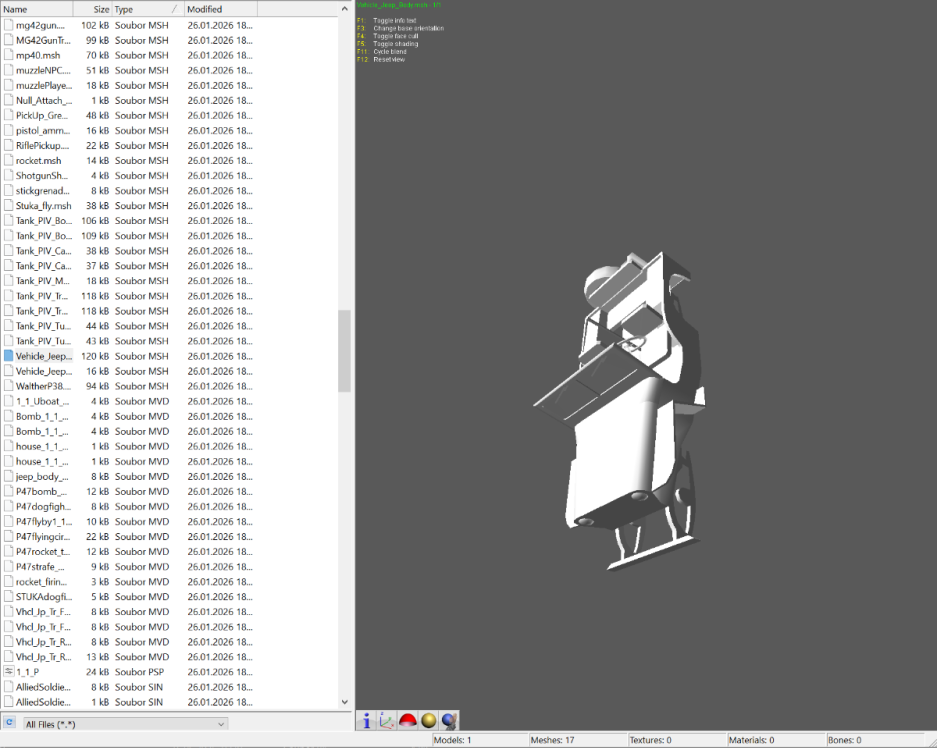
Task: Sort by the Size column header
Action: coord(93,9)
